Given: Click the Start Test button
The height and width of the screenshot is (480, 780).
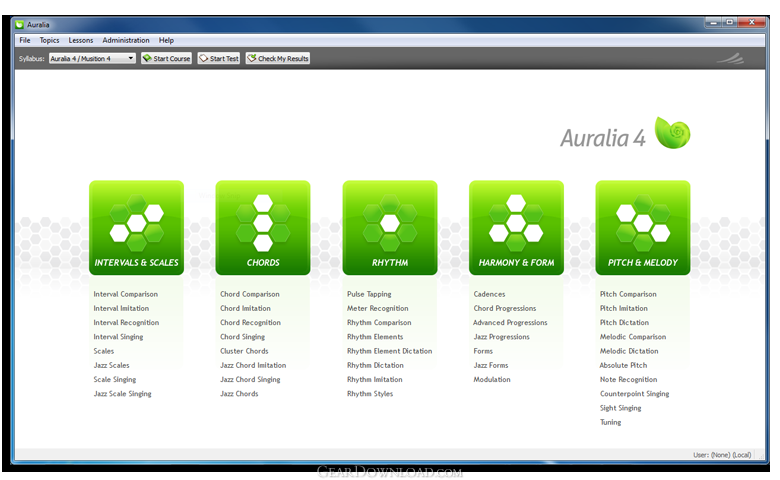Looking at the screenshot, I should tap(219, 59).
